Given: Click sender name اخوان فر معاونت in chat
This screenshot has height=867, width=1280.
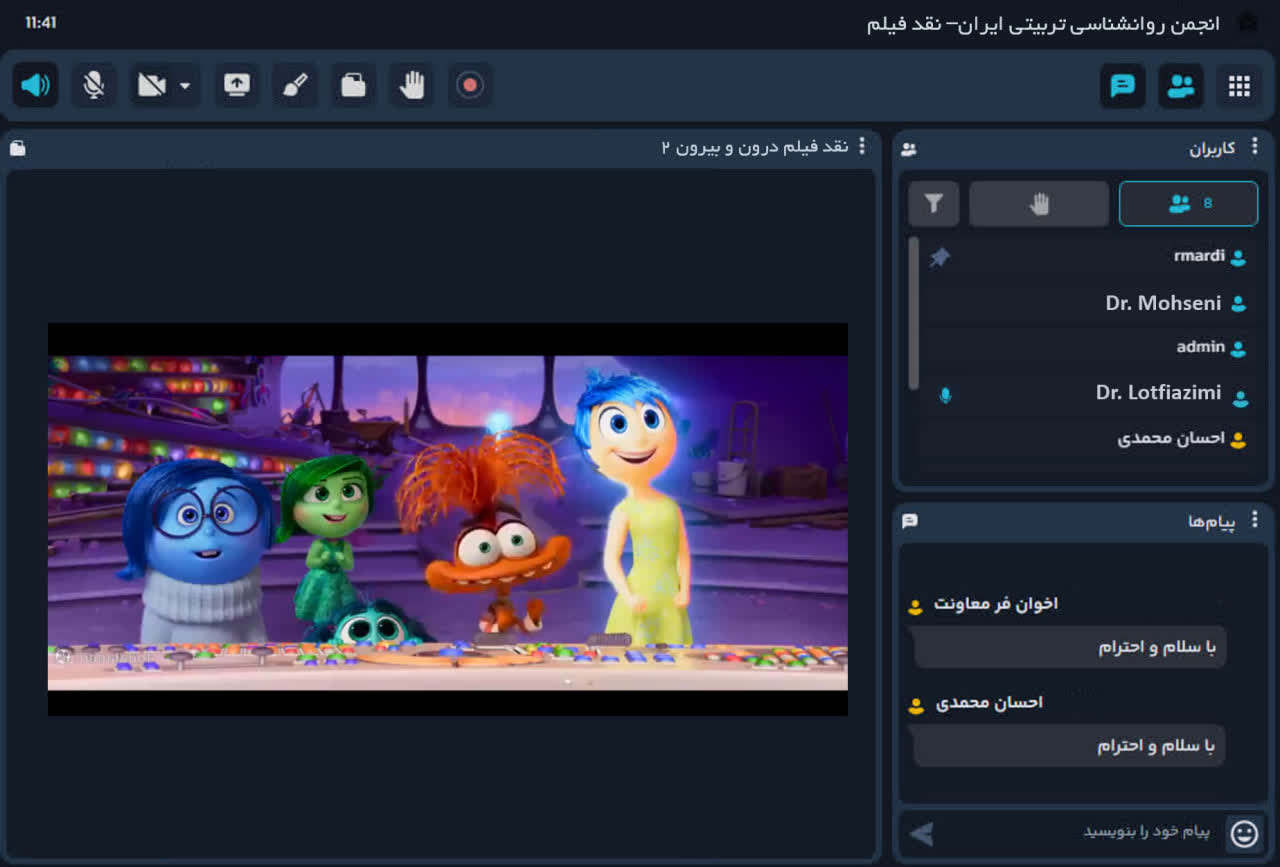Looking at the screenshot, I should pos(996,604).
